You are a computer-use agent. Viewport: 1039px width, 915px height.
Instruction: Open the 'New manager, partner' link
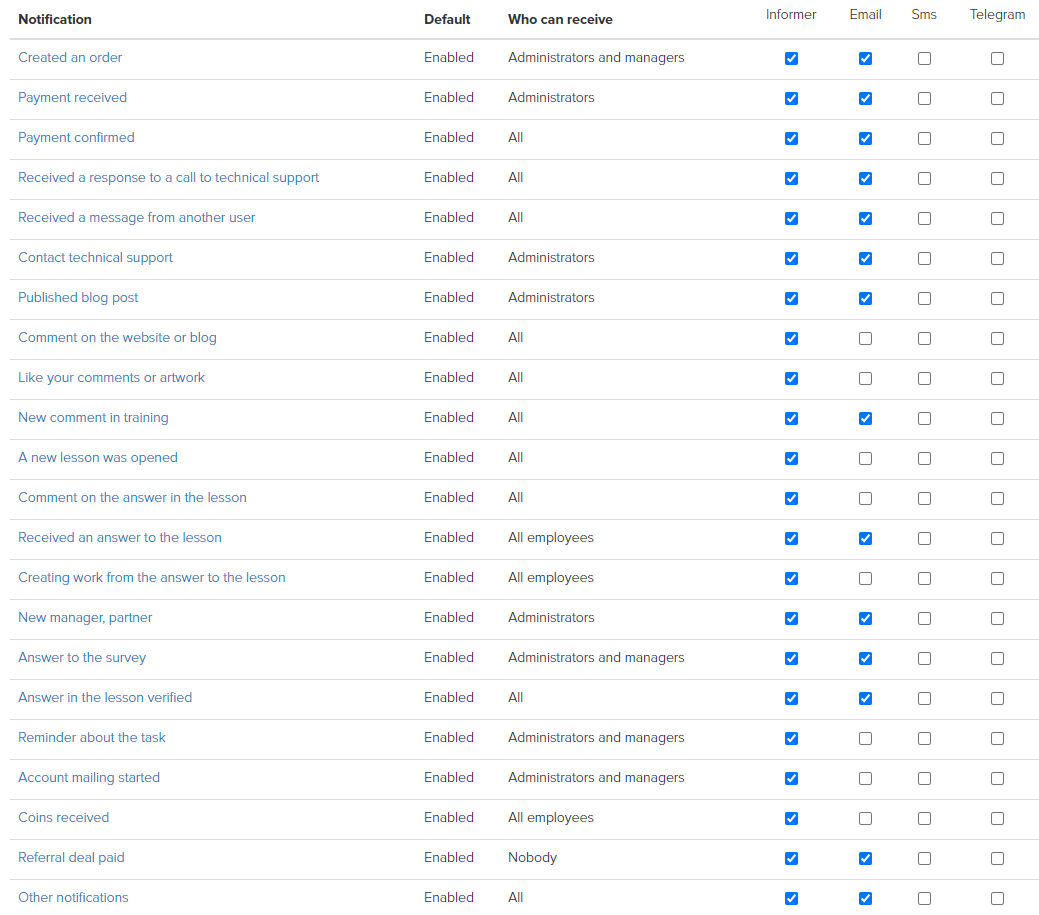(85, 618)
